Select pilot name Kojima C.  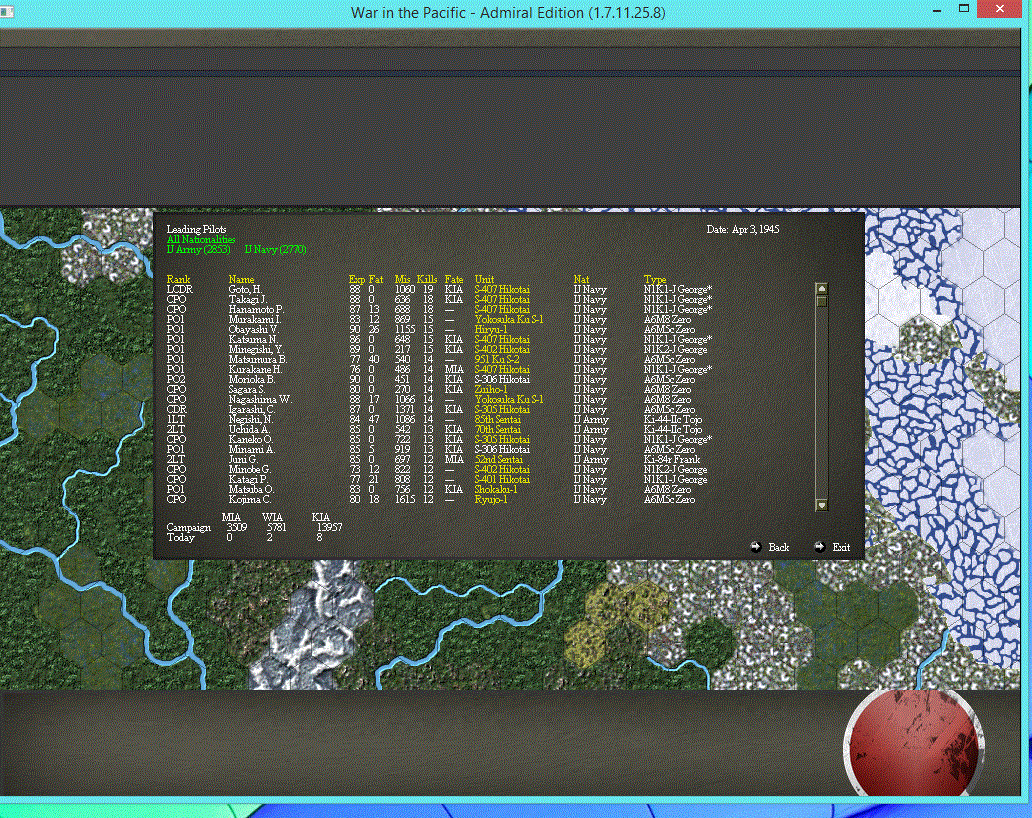(249, 499)
